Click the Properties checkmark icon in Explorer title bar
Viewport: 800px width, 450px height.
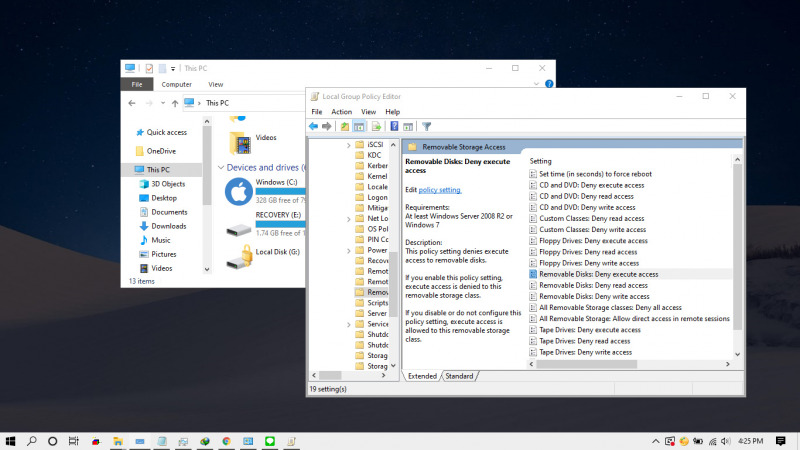point(149,68)
